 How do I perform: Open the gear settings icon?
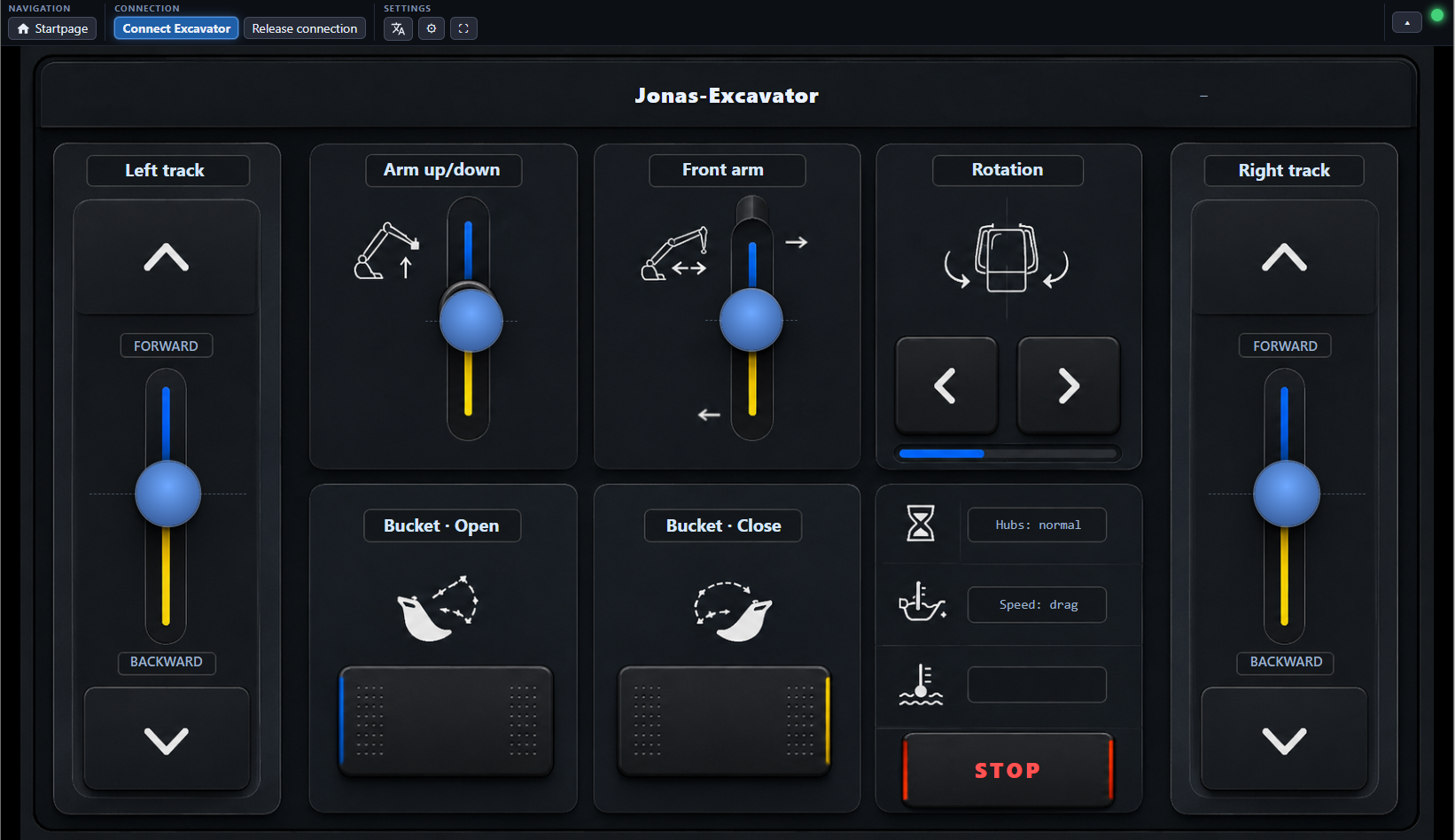[x=432, y=28]
